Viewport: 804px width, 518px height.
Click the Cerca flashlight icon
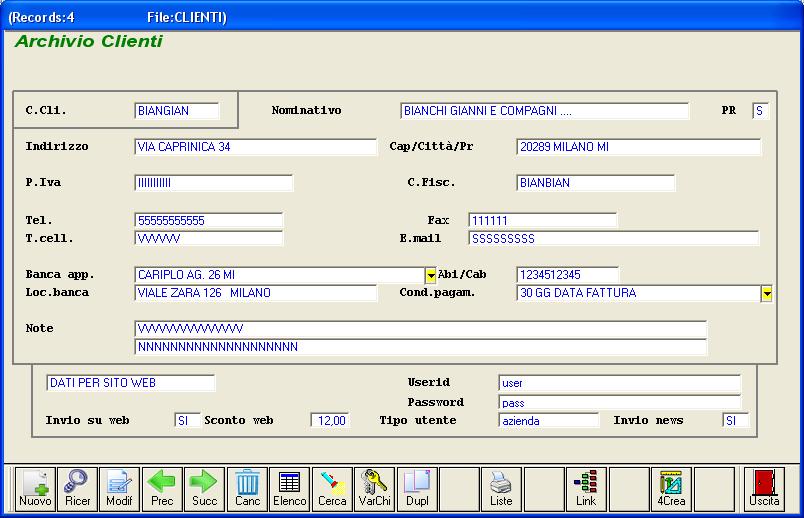click(x=332, y=489)
